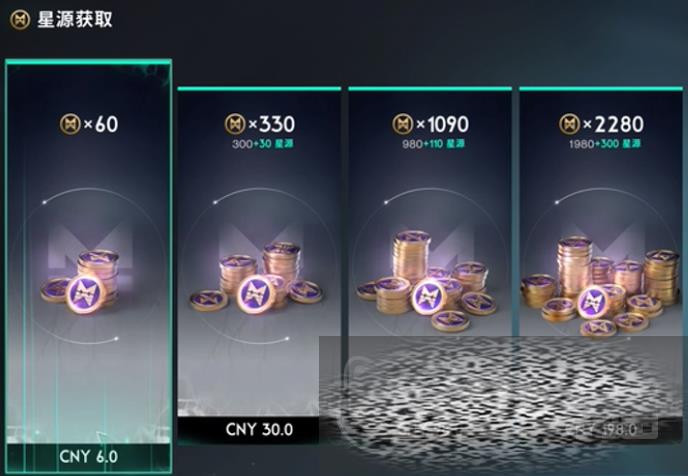Click the ×1090 amount text

point(442,124)
